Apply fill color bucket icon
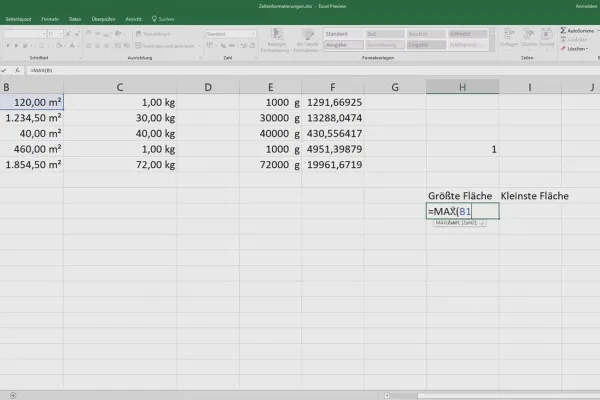 click(x=59, y=46)
